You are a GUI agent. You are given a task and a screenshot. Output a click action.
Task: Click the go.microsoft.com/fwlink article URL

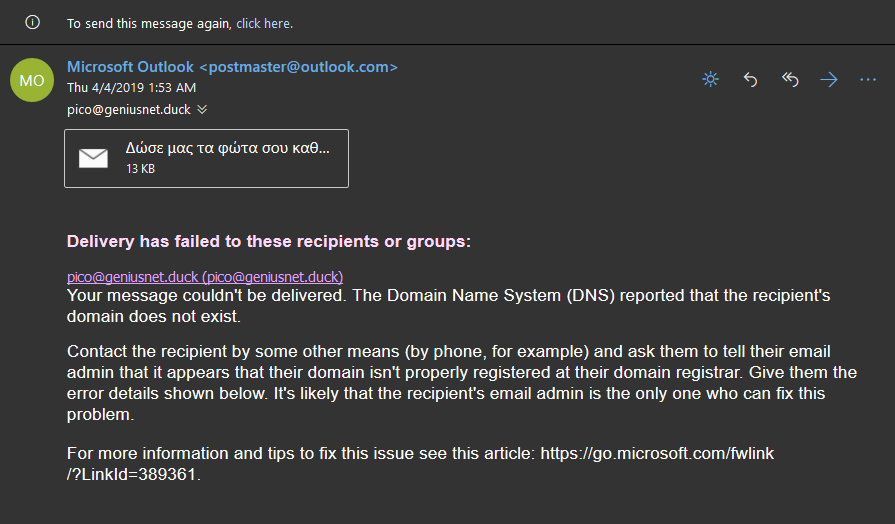420,463
